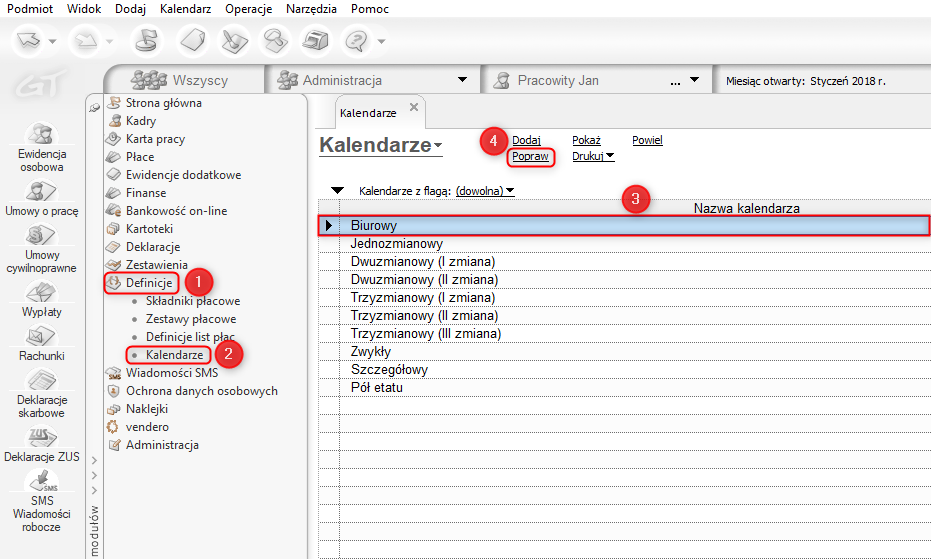Click the Powiel link
The image size is (931, 559).
[x=647, y=140]
